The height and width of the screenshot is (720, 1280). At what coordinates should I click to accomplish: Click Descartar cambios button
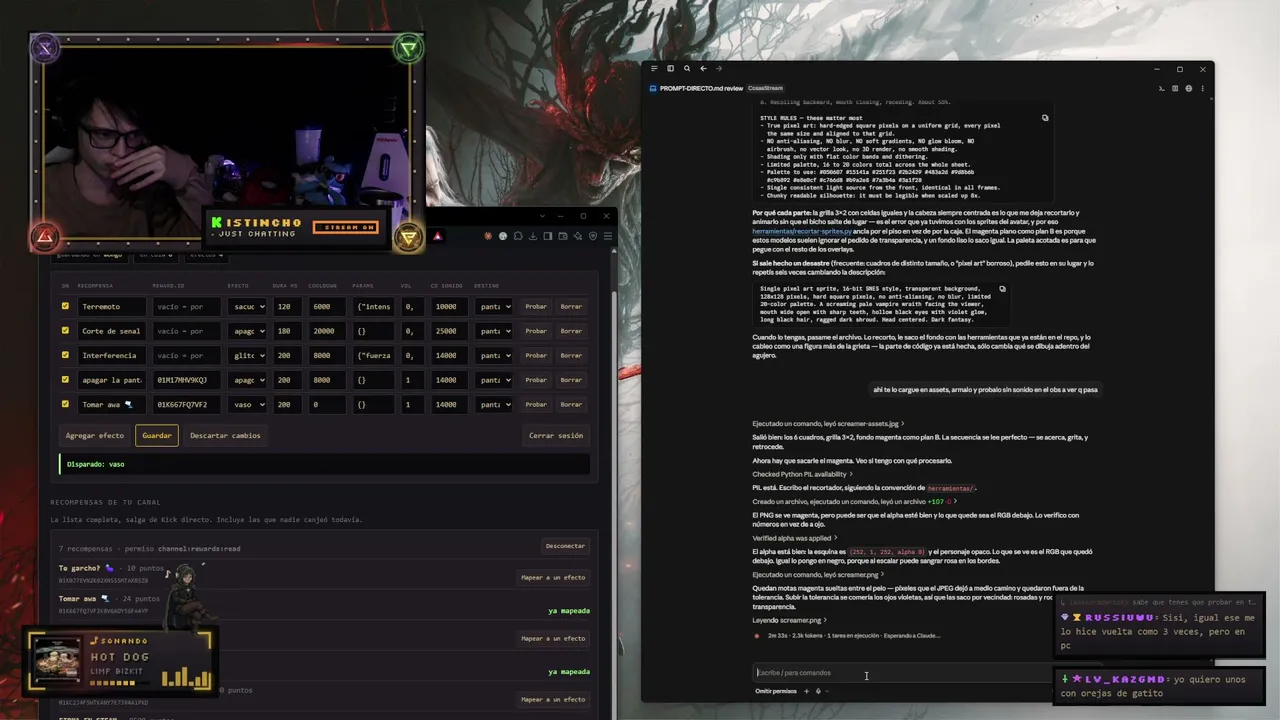pyautogui.click(x=225, y=436)
